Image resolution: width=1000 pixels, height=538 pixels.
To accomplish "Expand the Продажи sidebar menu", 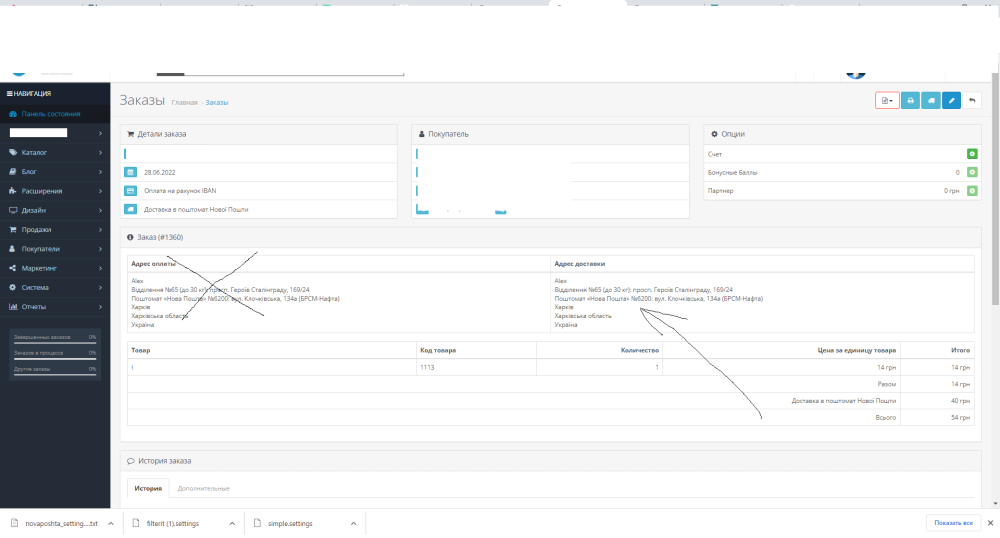I will pyautogui.click(x=54, y=229).
